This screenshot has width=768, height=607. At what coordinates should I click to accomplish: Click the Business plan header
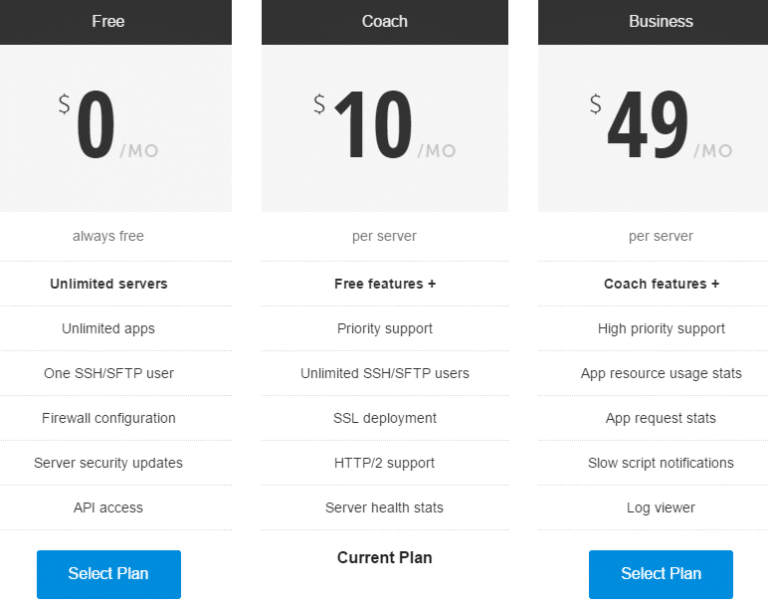[x=653, y=22]
